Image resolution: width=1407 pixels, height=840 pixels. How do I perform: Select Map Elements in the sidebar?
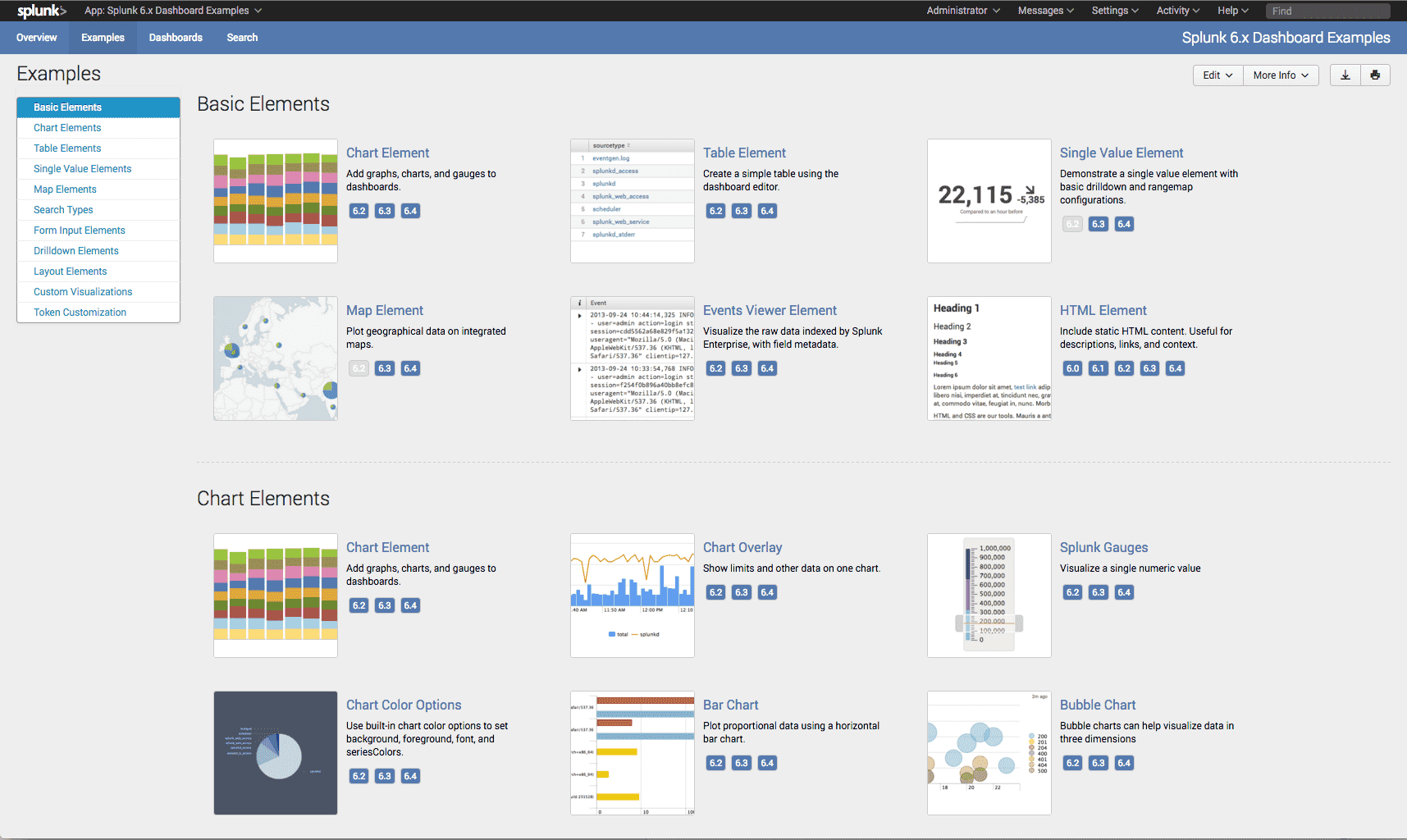(x=65, y=189)
